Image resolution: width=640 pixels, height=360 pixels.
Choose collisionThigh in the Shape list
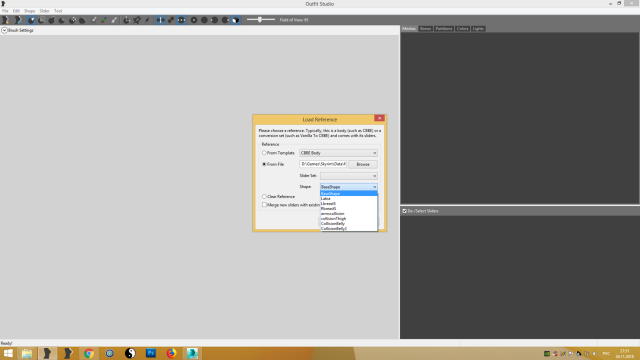point(349,218)
